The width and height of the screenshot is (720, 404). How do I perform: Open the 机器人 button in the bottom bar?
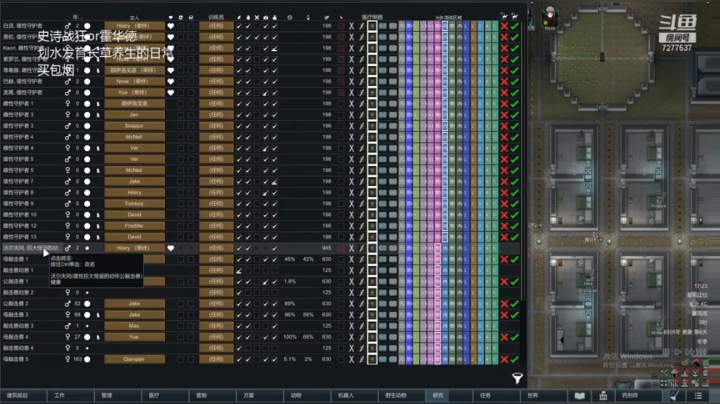click(354, 395)
